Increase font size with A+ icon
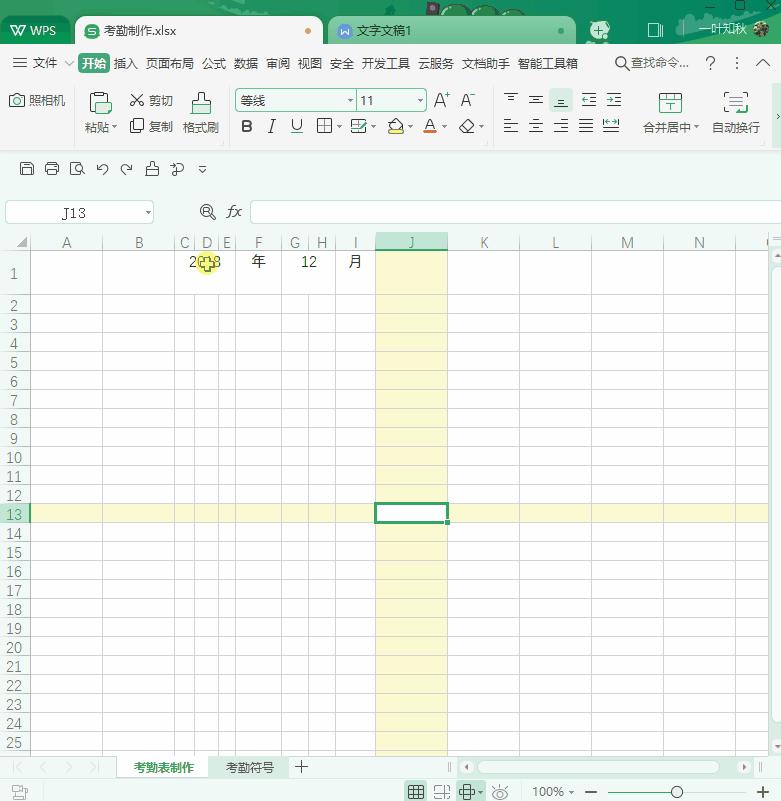The height and width of the screenshot is (801, 781). [441, 100]
